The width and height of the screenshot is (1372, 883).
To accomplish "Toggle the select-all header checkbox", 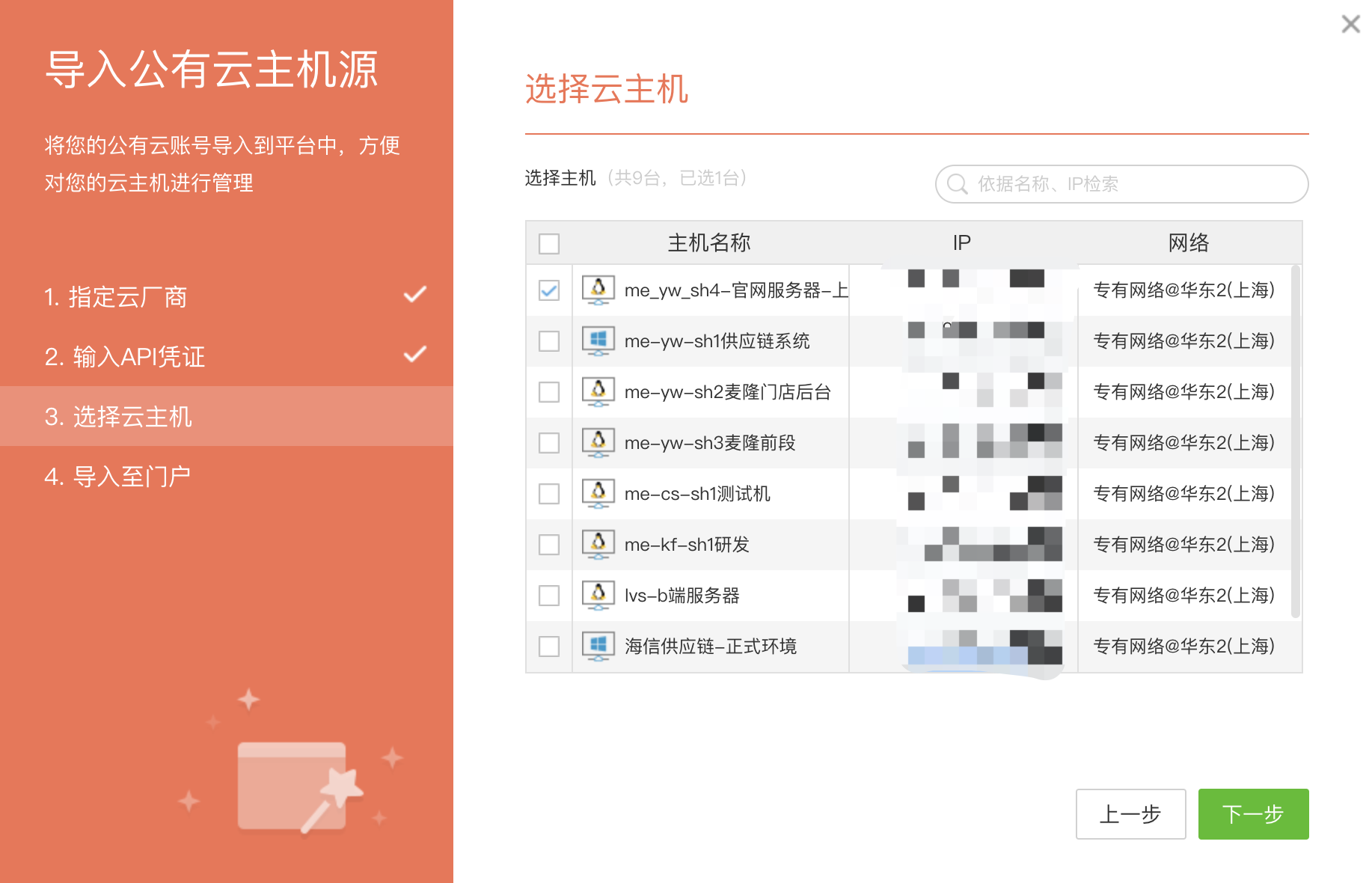I will coord(549,243).
